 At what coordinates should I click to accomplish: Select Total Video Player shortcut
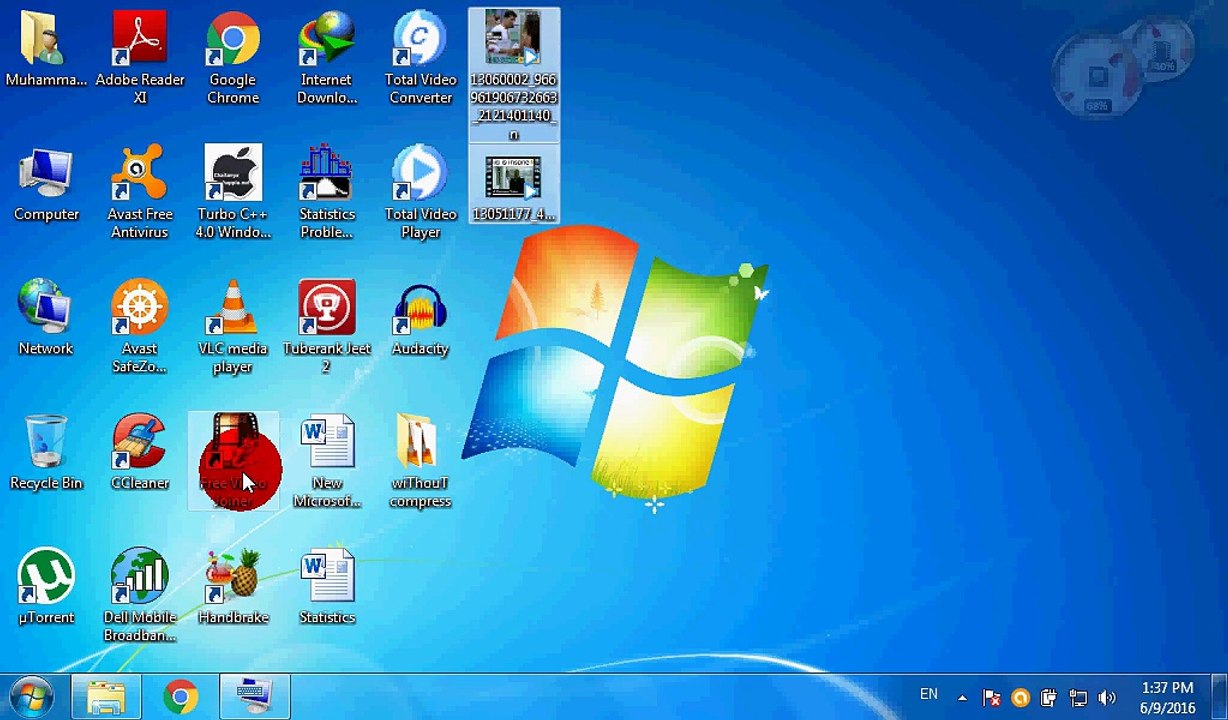421,193
